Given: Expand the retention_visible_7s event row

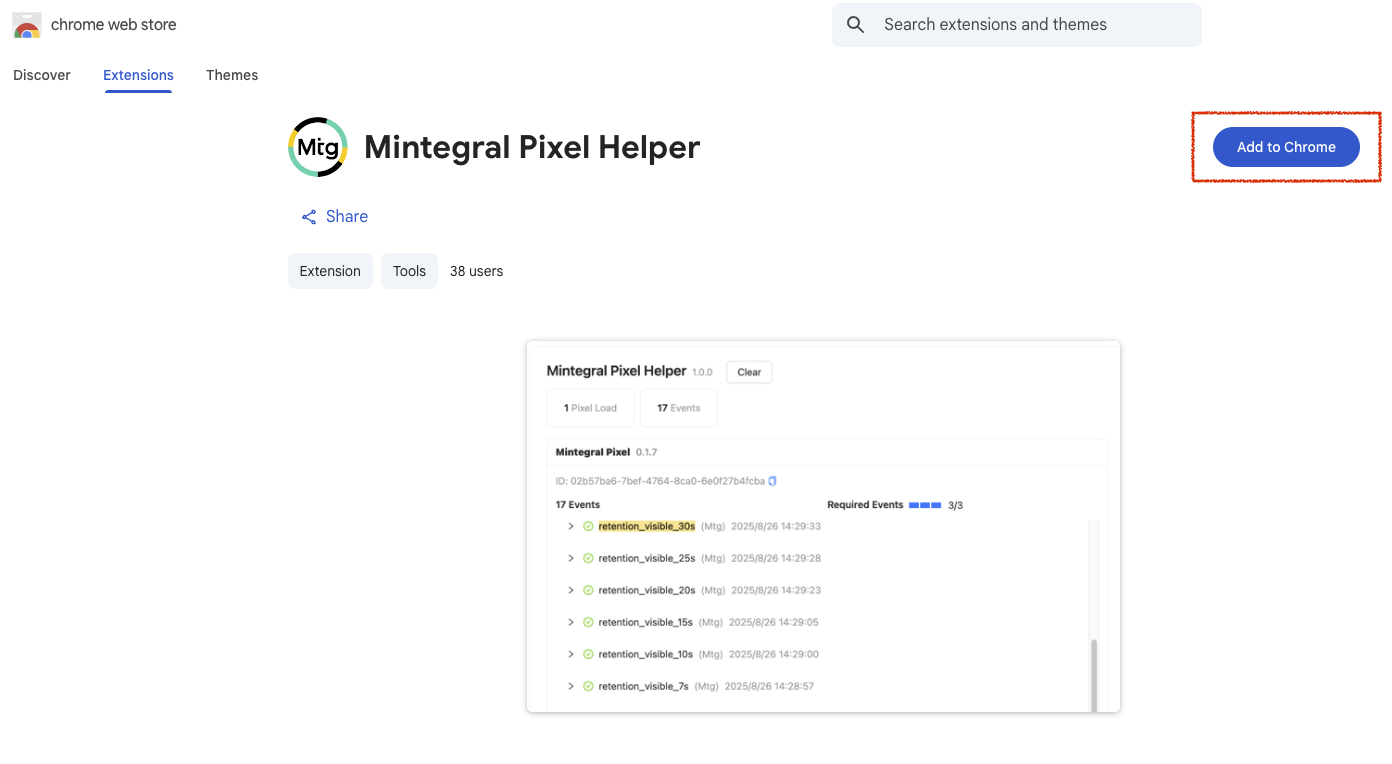Looking at the screenshot, I should click(x=571, y=686).
